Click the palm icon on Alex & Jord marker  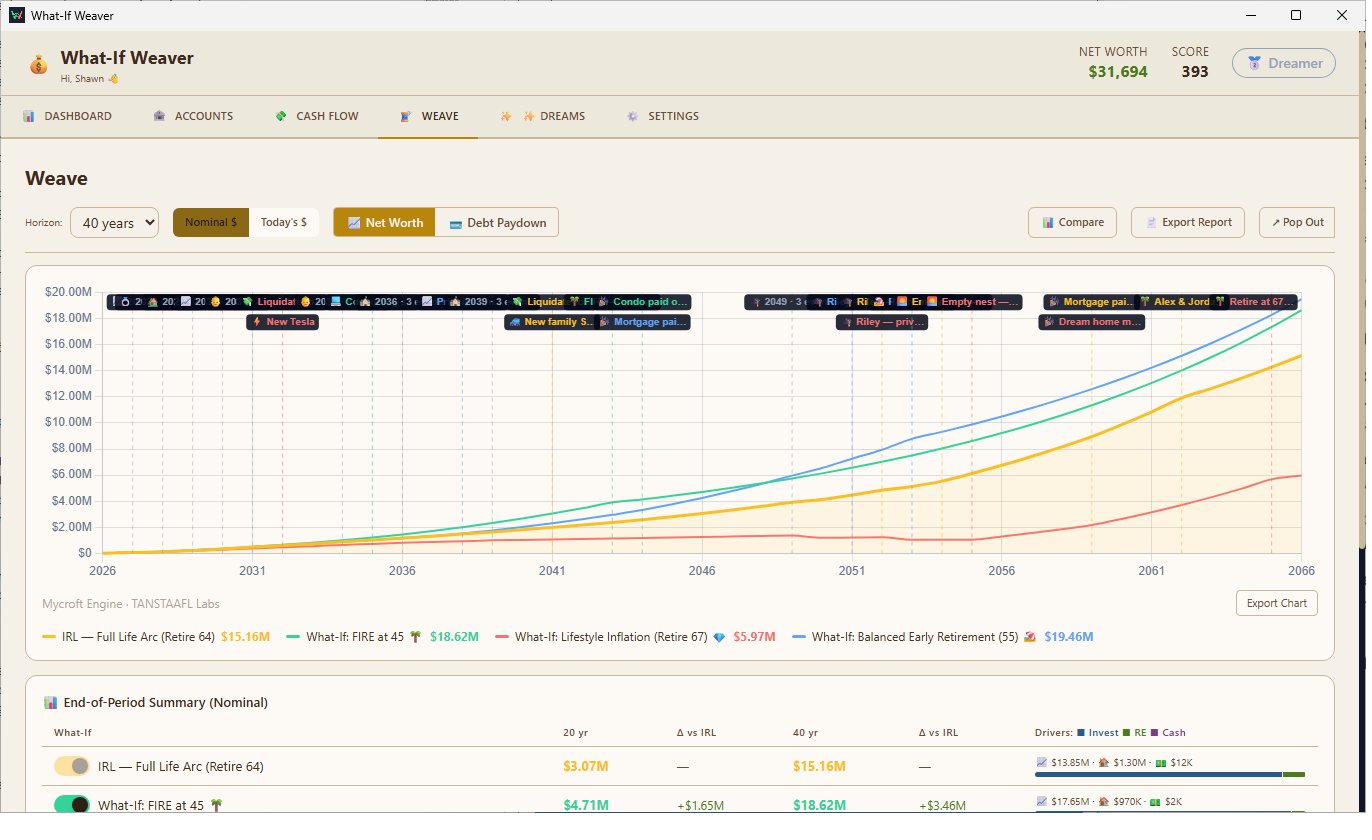(1145, 301)
